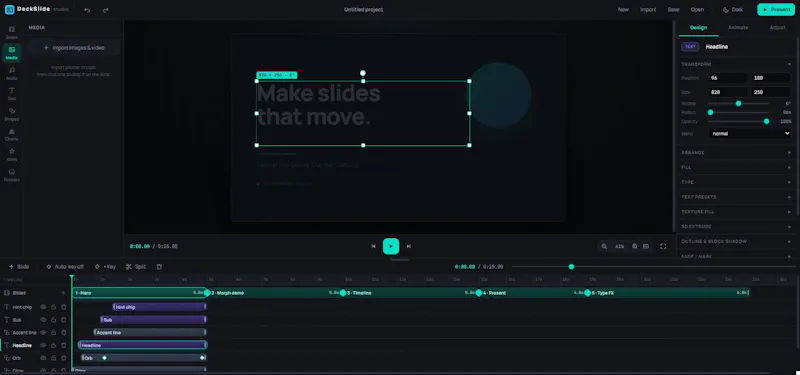This screenshot has height=375, width=800.
Task: Undo the last action
Action: [x=87, y=10]
